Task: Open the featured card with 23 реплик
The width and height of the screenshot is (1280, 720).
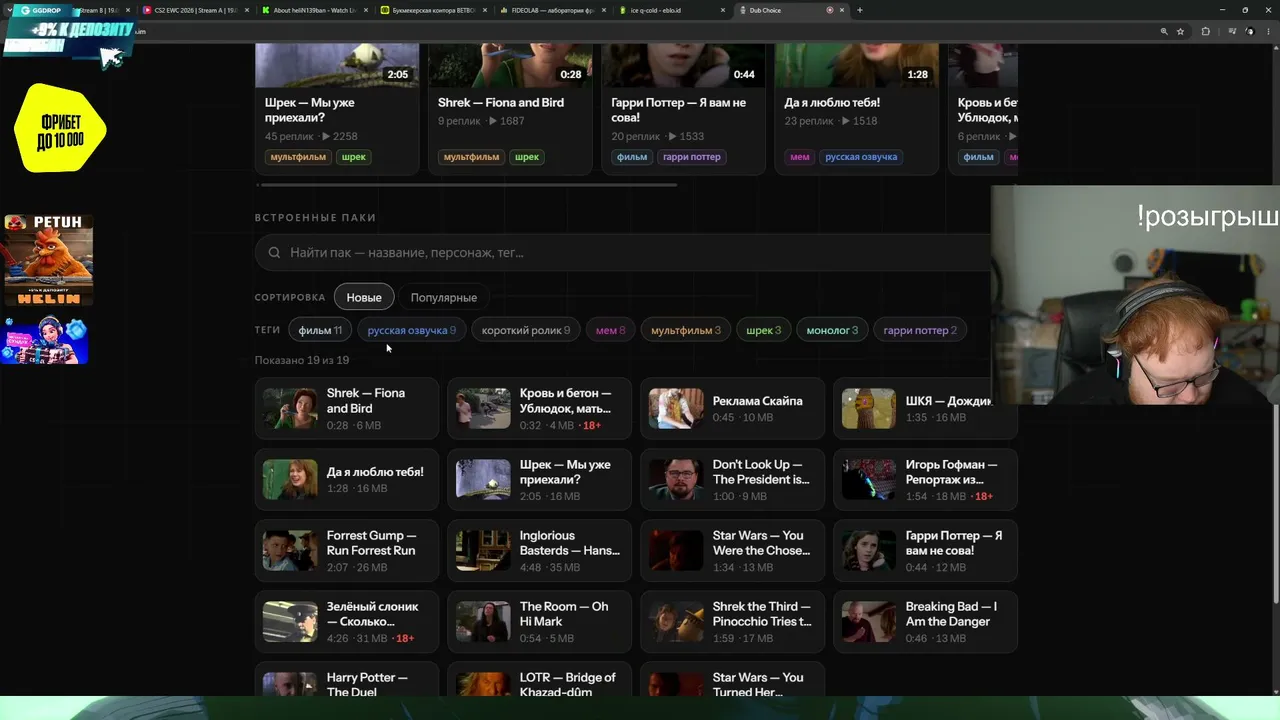Action: [856, 110]
